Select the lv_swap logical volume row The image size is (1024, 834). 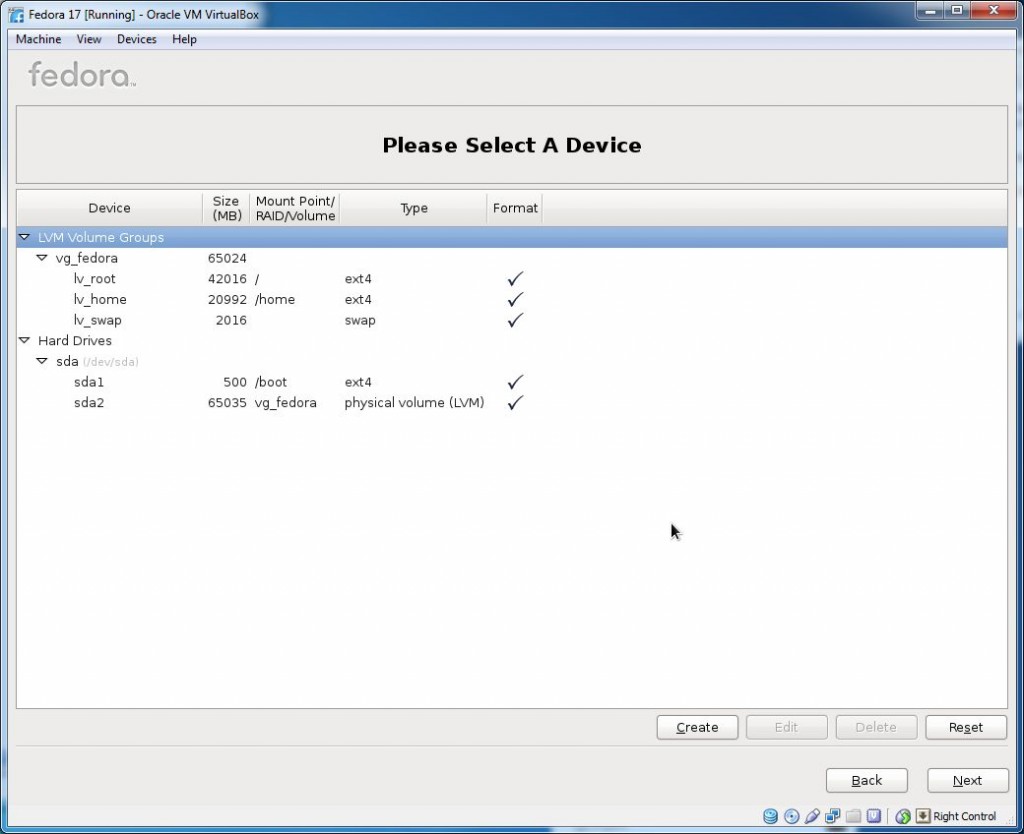tap(511, 320)
